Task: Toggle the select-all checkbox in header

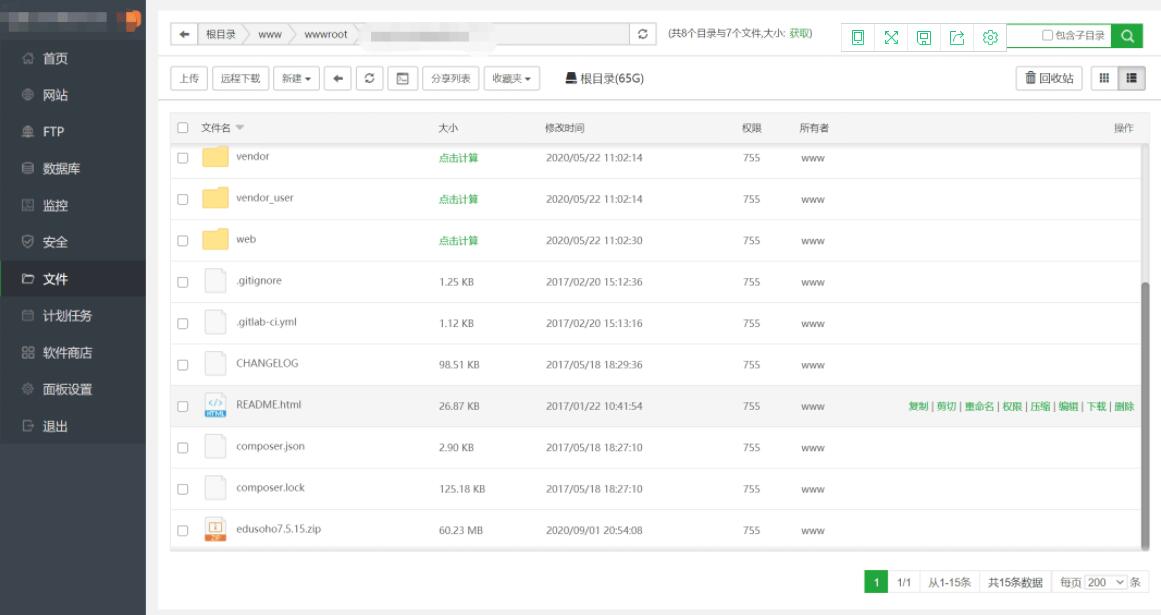Action: pyautogui.click(x=183, y=128)
